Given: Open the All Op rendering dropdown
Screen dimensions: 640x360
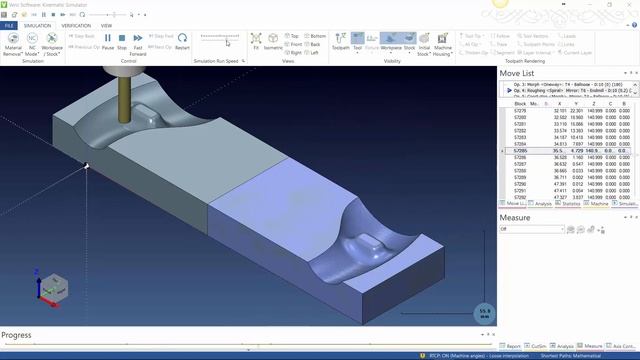Looking at the screenshot, I should [x=470, y=44].
